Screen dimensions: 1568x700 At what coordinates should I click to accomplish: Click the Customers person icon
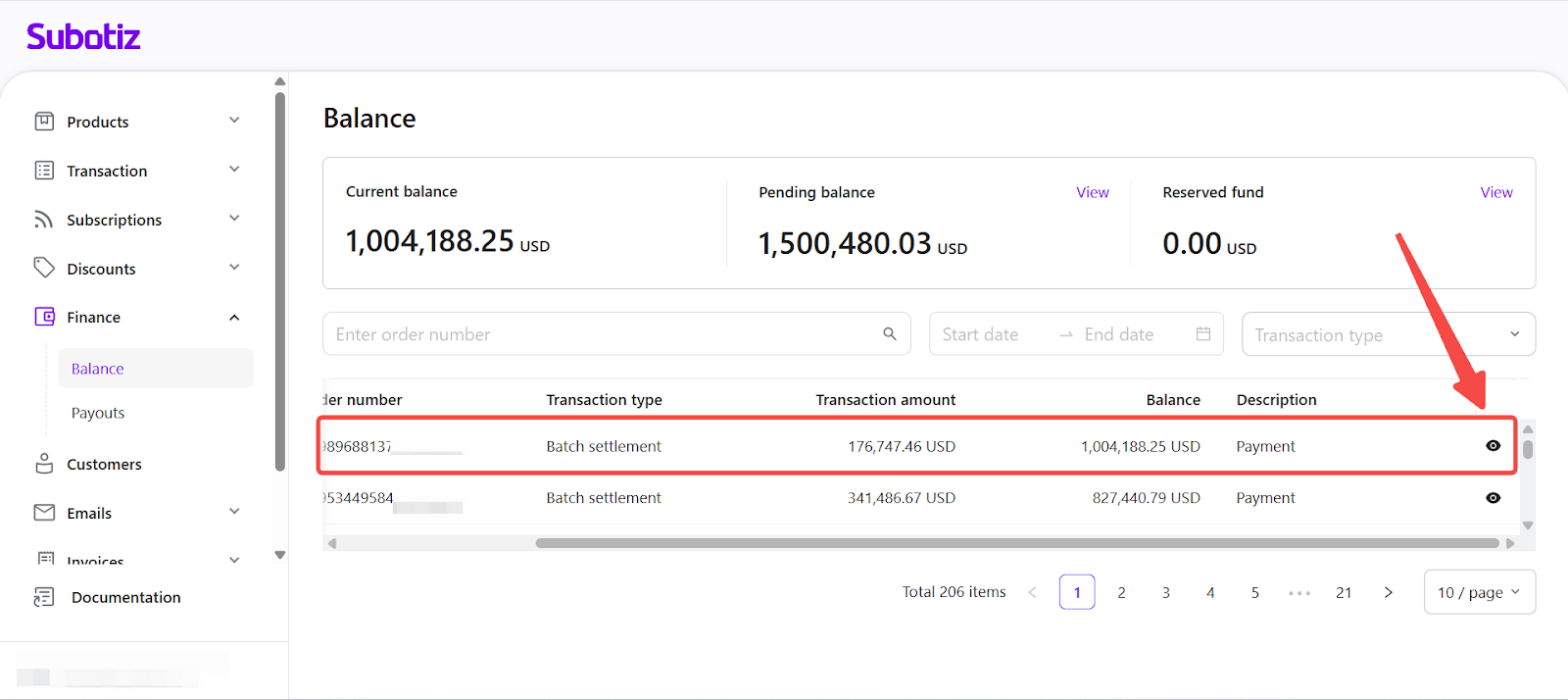click(44, 464)
